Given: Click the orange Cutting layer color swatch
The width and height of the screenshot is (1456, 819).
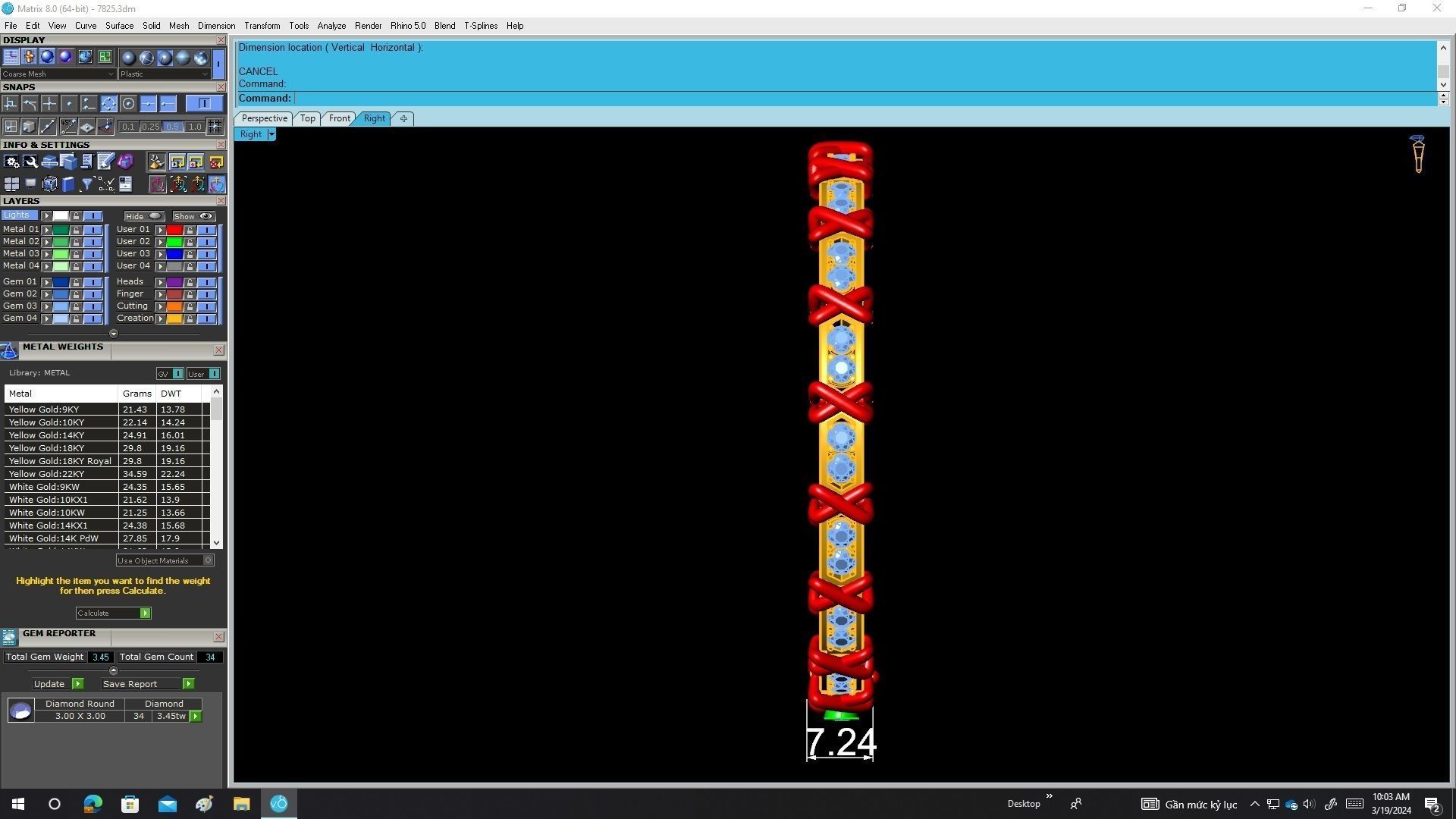Looking at the screenshot, I should pos(174,306).
